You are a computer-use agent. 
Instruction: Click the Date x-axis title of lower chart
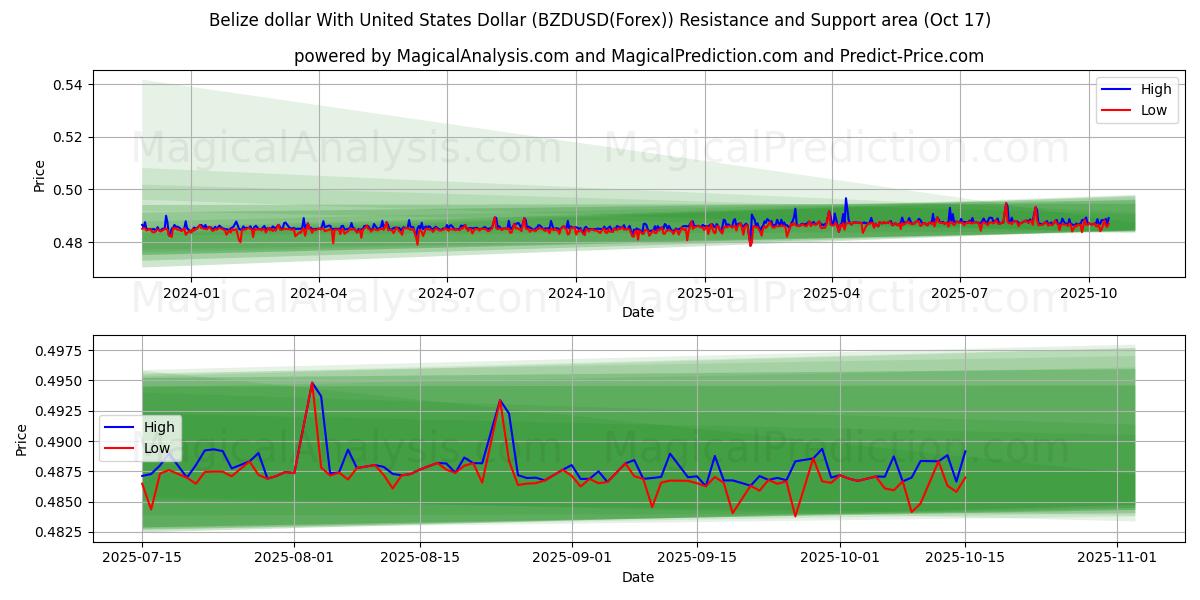(x=638, y=577)
